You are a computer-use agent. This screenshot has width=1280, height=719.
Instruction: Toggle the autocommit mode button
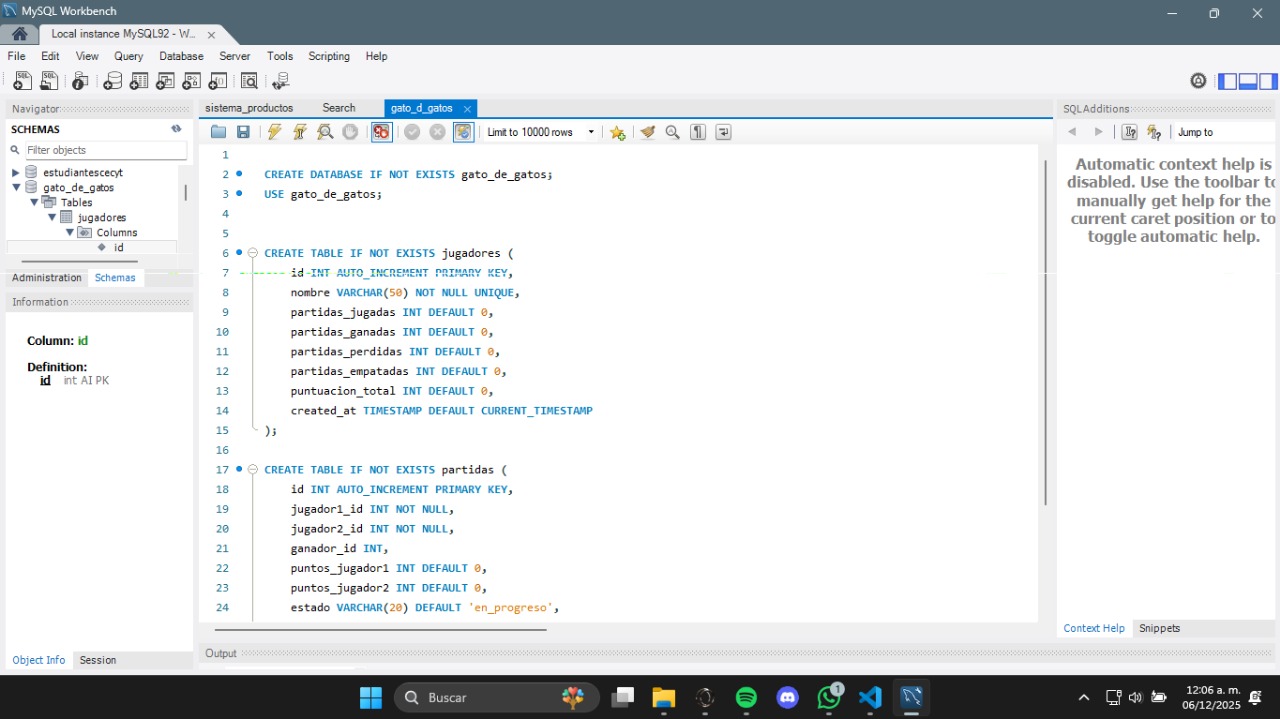tap(463, 132)
